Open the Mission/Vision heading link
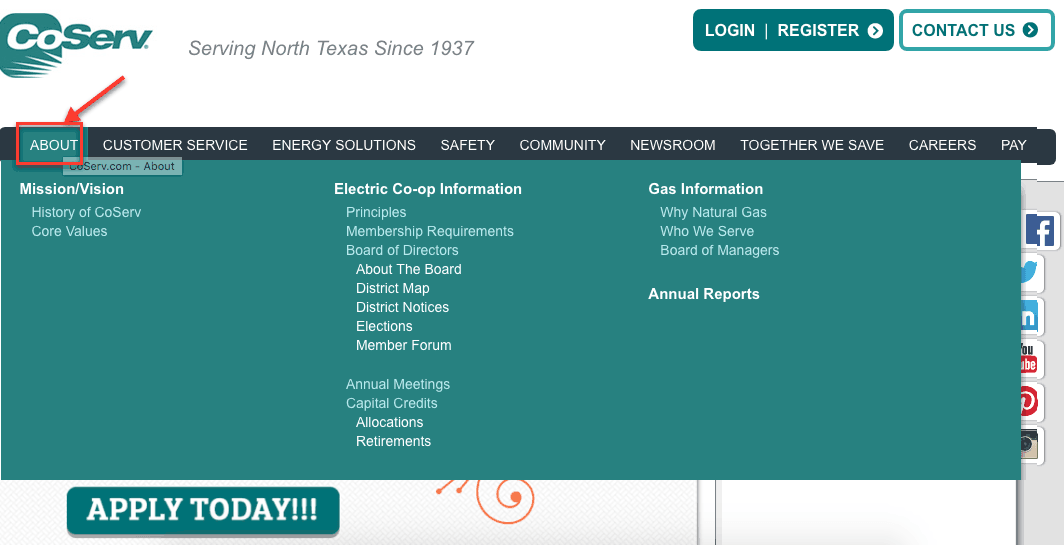This screenshot has height=546, width=1064. click(x=72, y=189)
